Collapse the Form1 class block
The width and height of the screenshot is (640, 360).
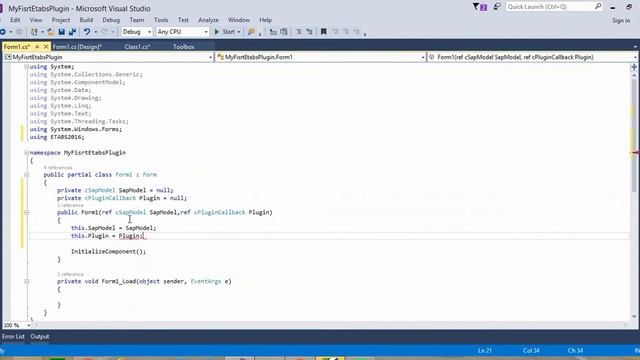pos(27,175)
